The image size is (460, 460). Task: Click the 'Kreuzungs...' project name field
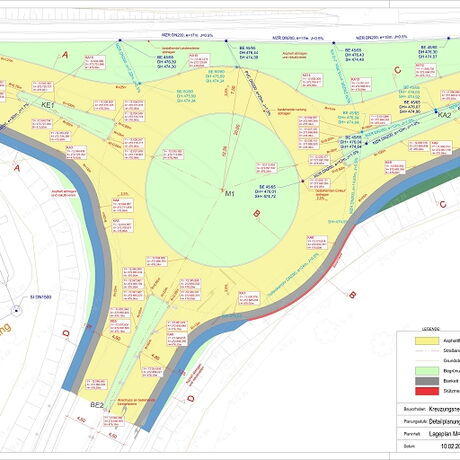tap(444, 409)
